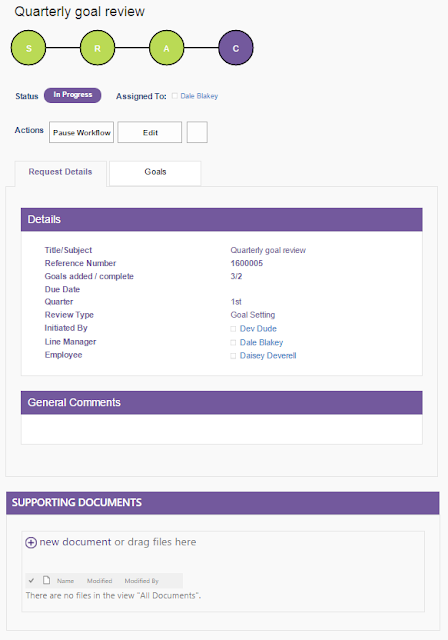This screenshot has width=448, height=640.
Task: Click the Review Type value Goal Setting
Action: click(253, 315)
